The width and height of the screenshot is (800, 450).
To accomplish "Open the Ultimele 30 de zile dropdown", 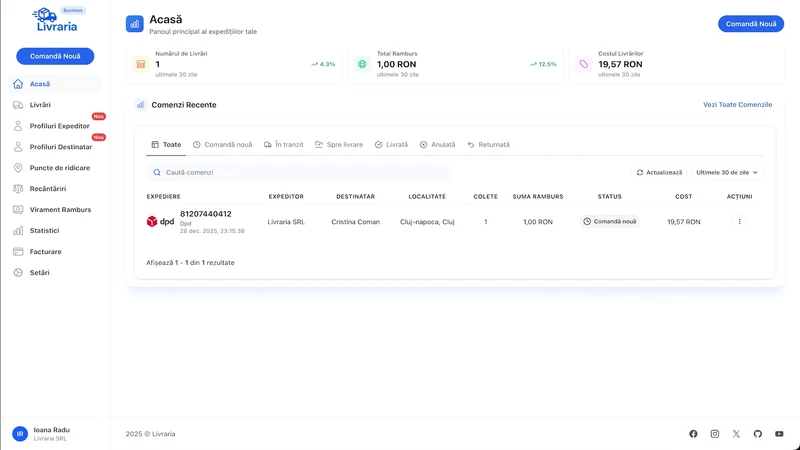I will pyautogui.click(x=727, y=172).
